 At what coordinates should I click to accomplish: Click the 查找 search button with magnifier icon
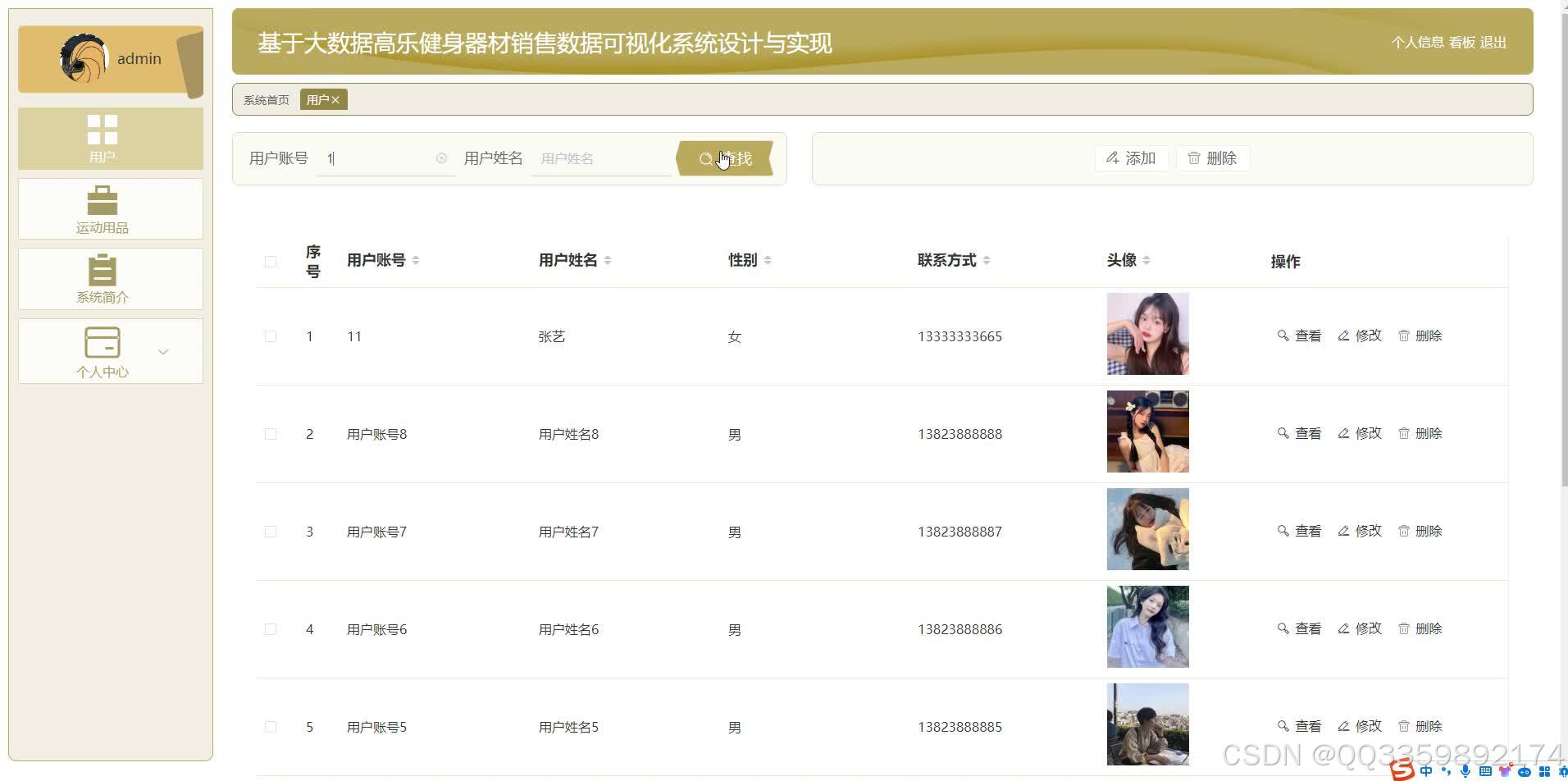click(724, 158)
